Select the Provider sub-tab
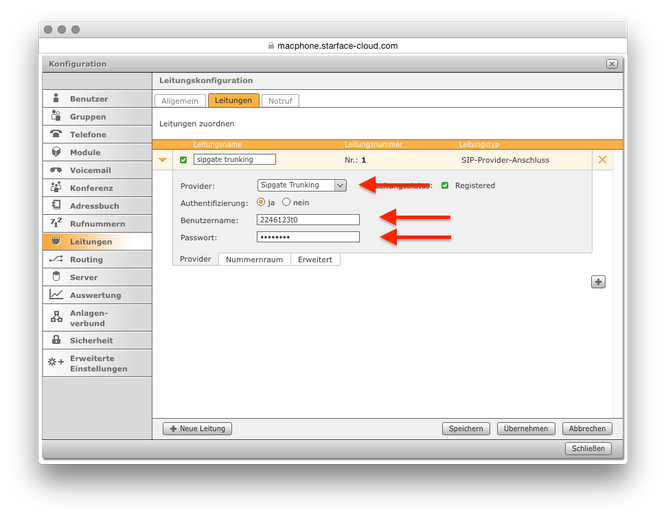The height and width of the screenshot is (519, 666). [x=195, y=259]
